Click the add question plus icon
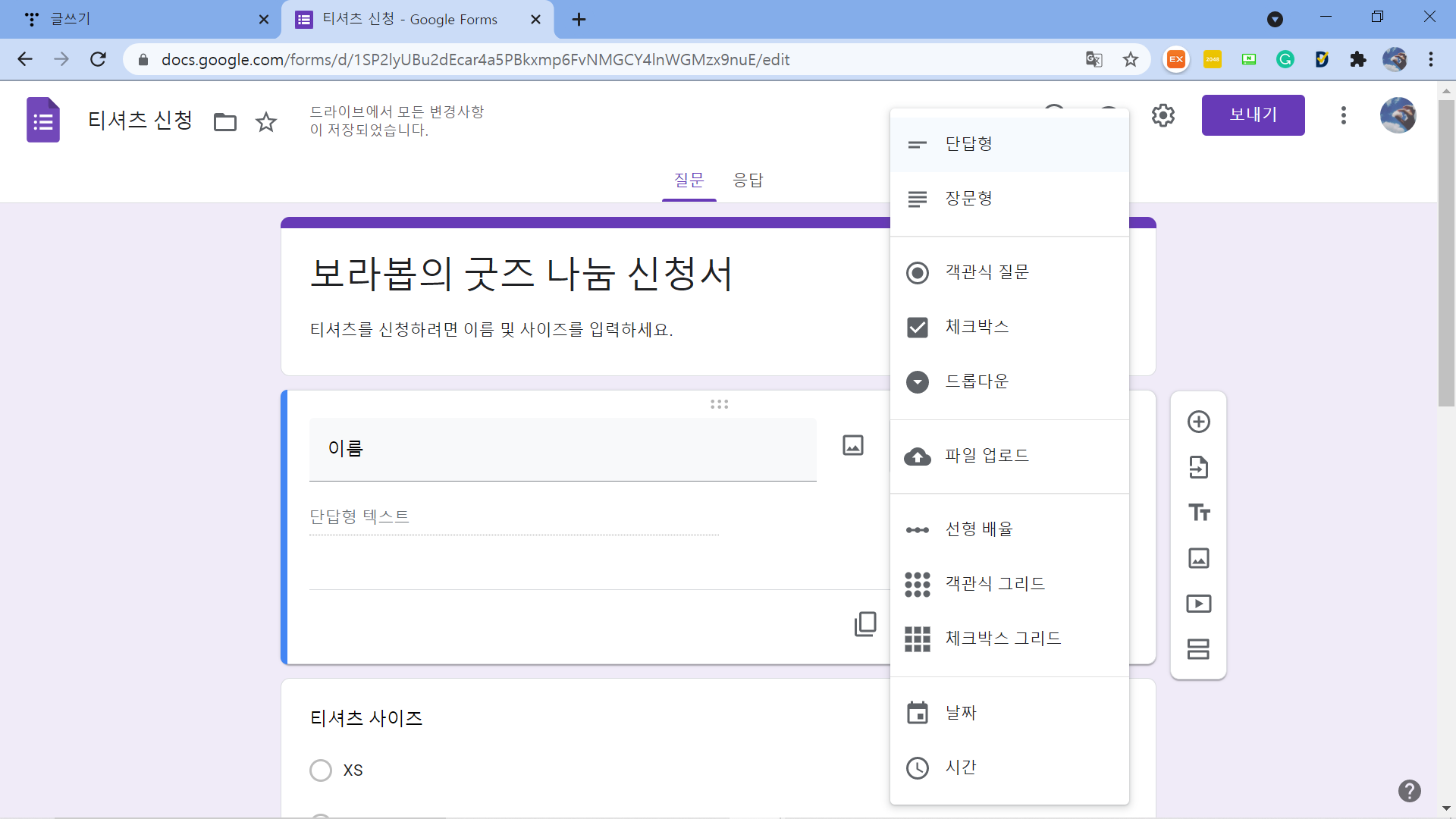Viewport: 1456px width, 819px height. pos(1198,422)
